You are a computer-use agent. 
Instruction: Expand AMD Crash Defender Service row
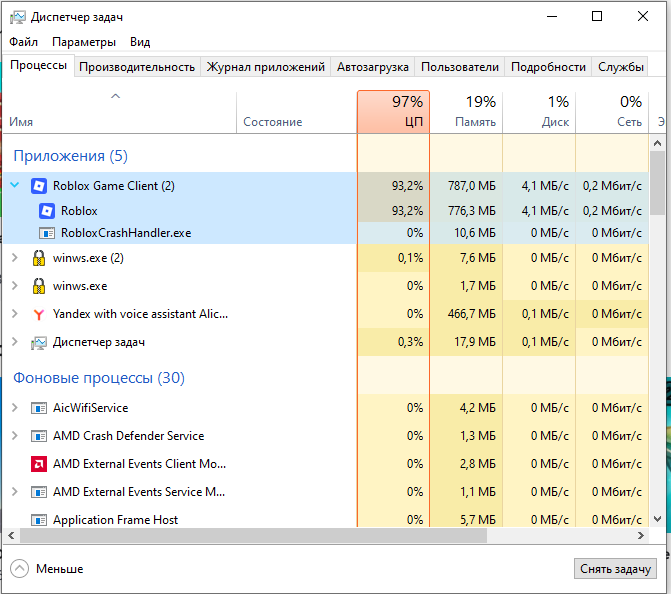point(15,436)
